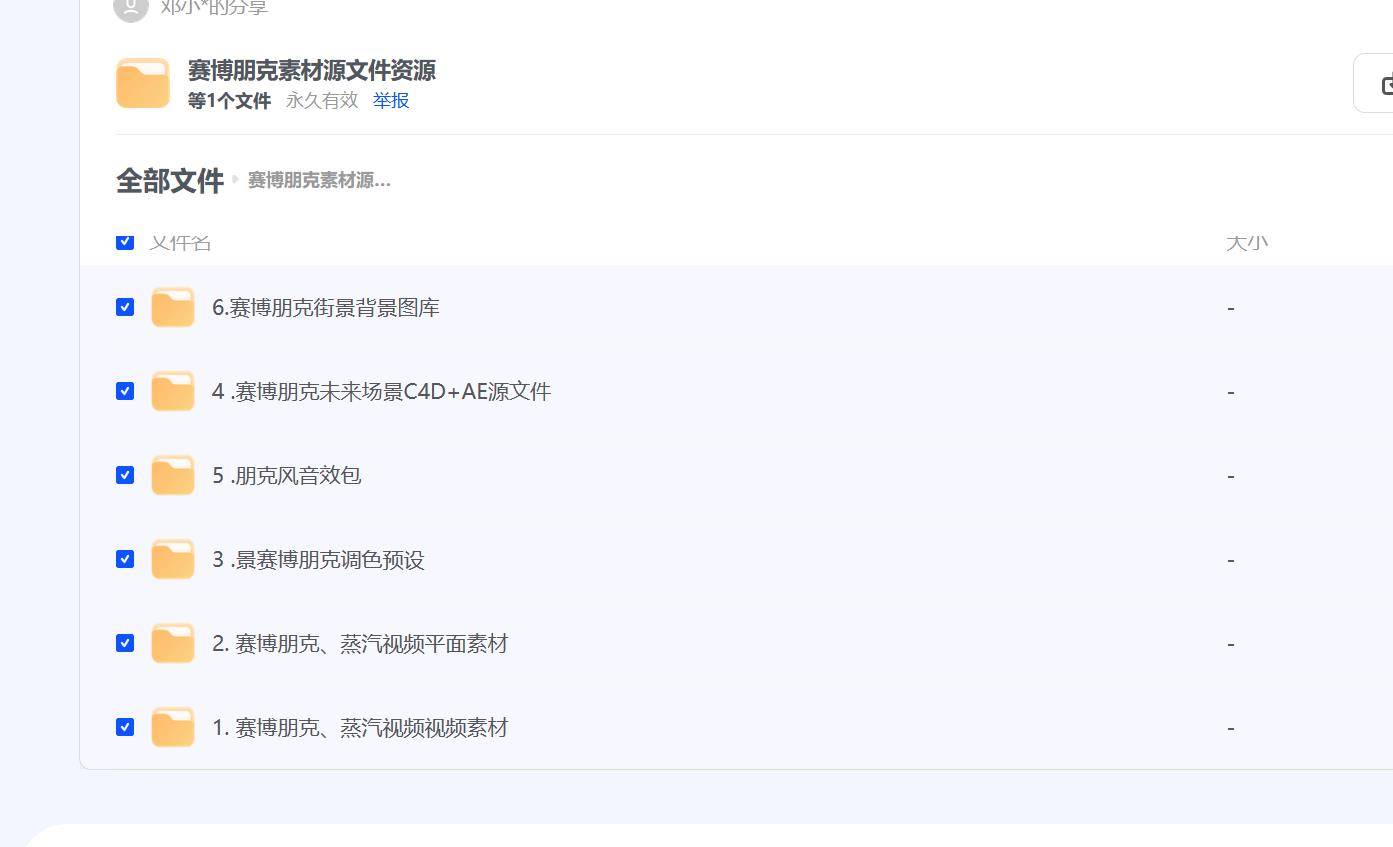Click the 等1个文件 file count text

point(229,100)
